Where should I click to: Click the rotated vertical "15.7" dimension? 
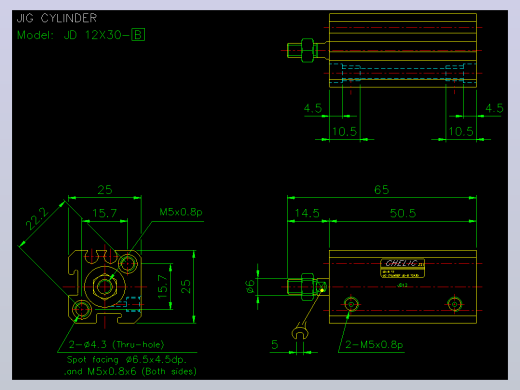(162, 286)
